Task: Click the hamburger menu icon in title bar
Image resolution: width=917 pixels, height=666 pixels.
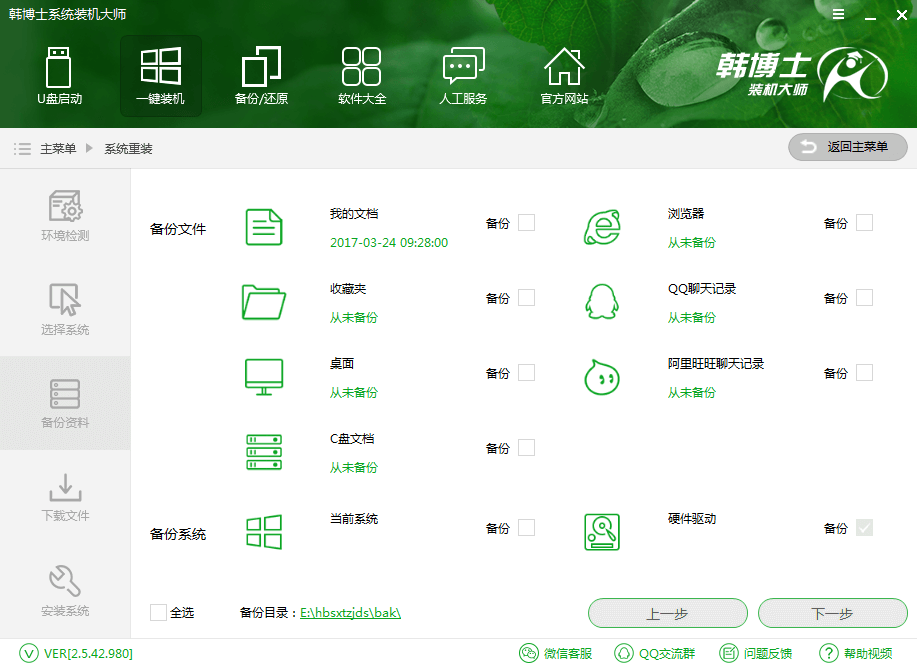Action: (838, 15)
